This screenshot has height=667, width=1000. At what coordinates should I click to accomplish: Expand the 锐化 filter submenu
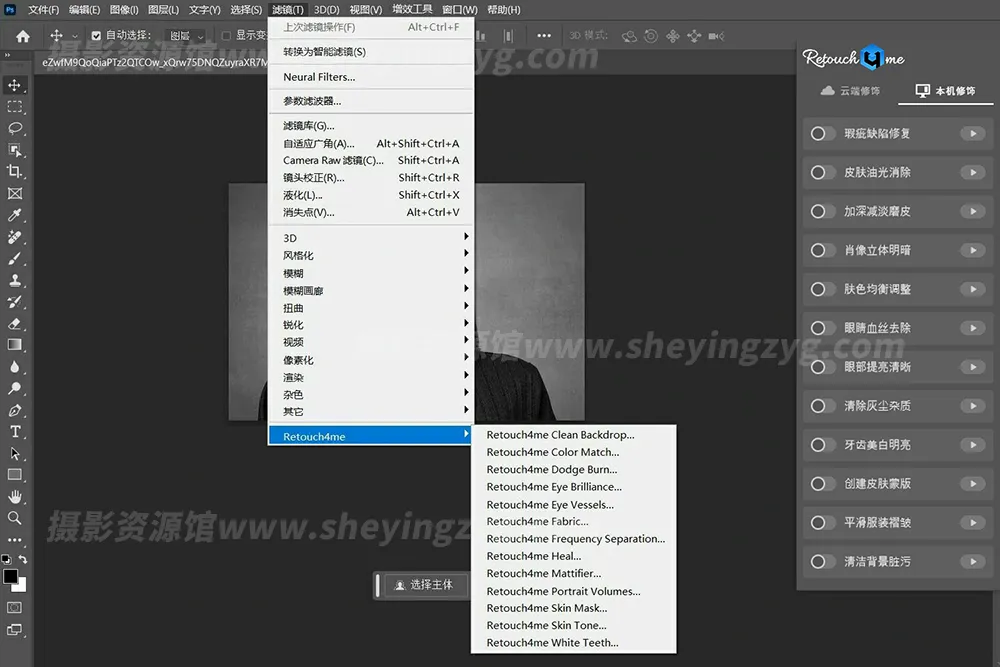pyautogui.click(x=371, y=325)
